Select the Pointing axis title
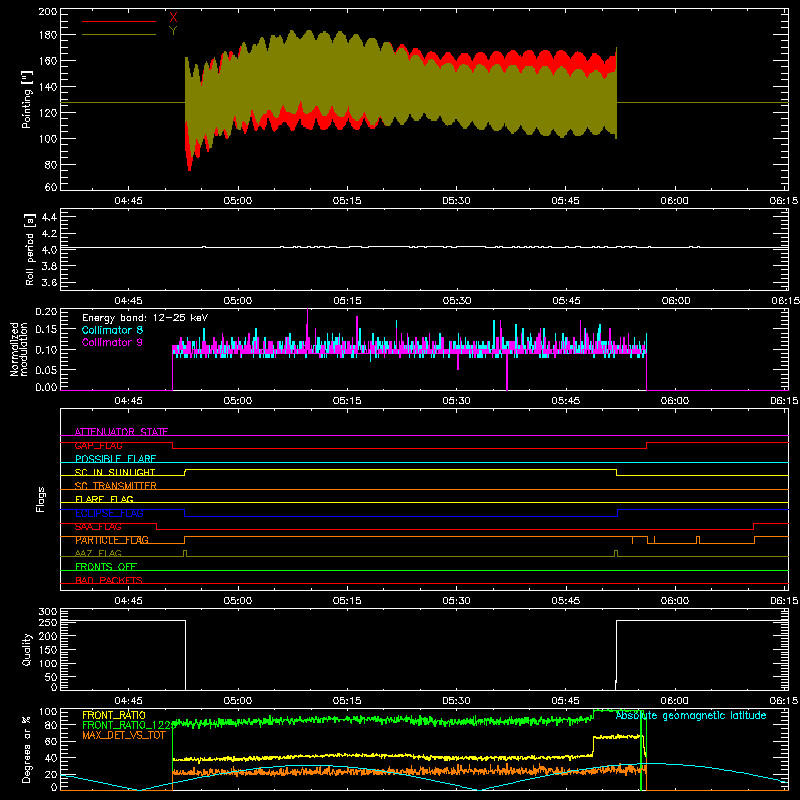The height and width of the screenshot is (800, 800). 27,99
